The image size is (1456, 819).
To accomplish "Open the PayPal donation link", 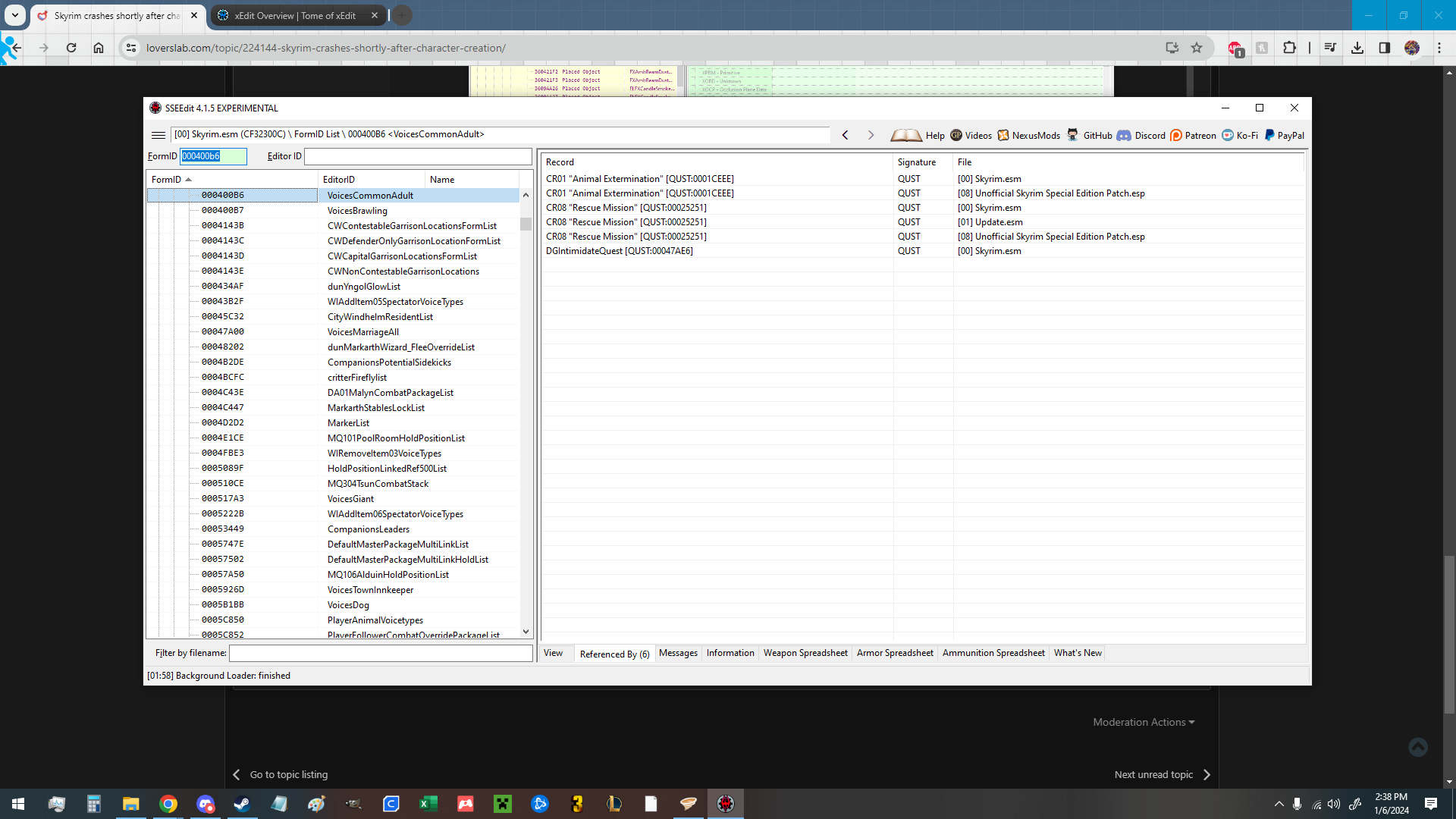I will 1285,135.
